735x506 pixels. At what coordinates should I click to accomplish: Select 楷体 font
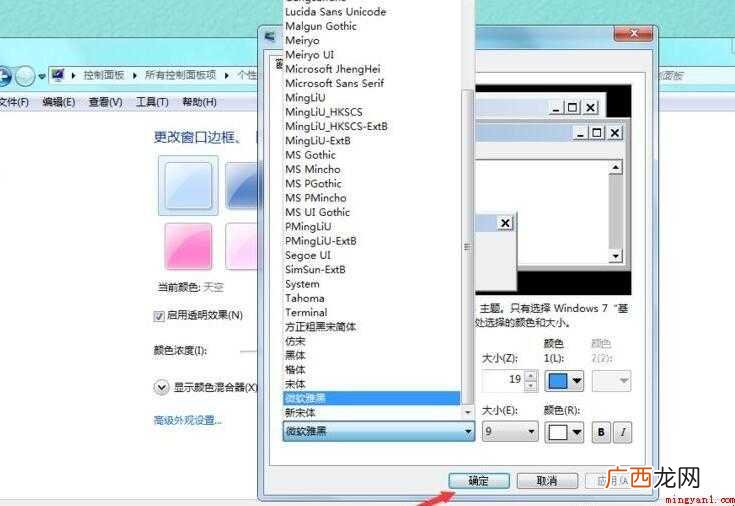295,370
